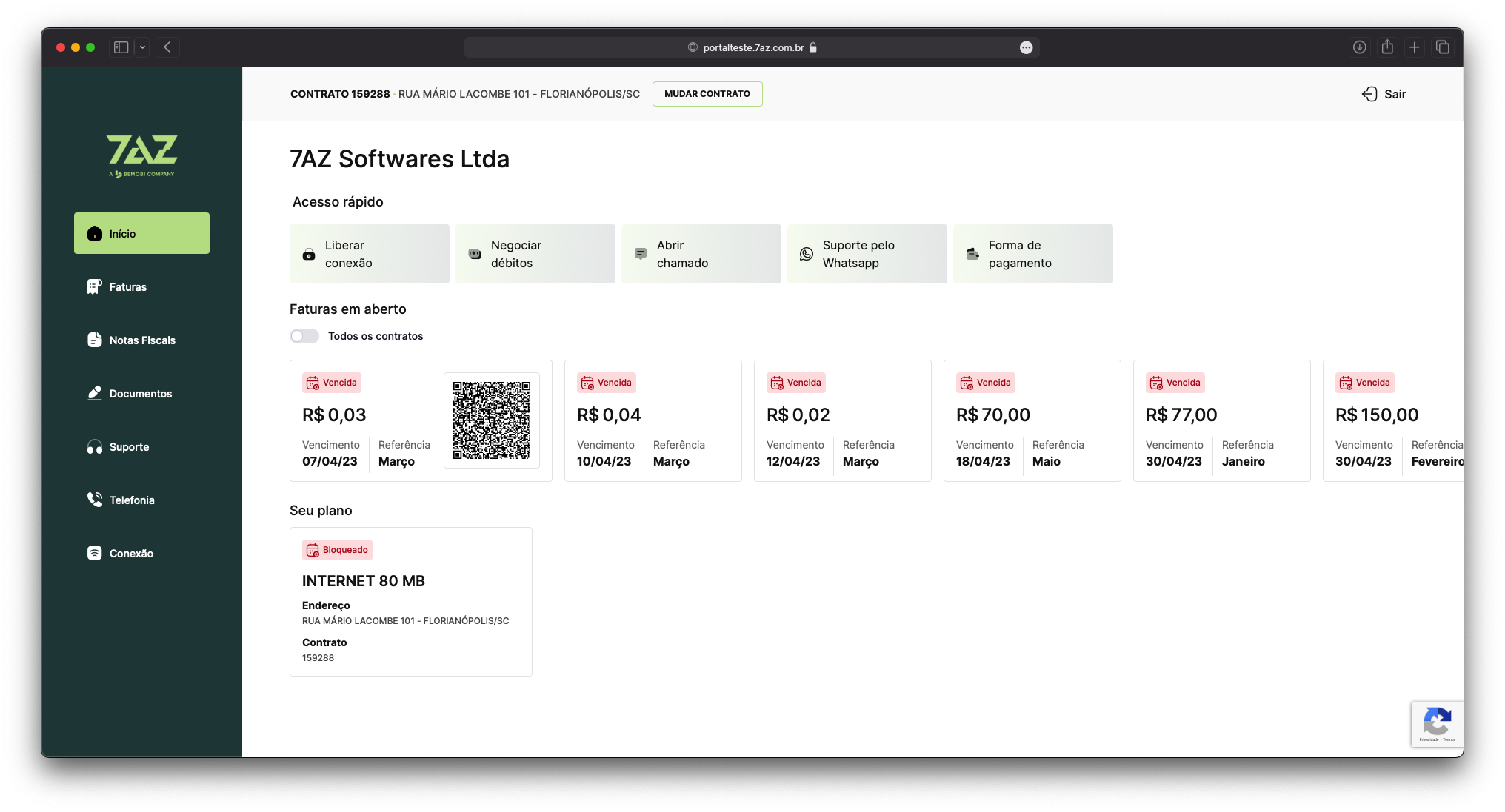Enable the Todos os contratos toggle

tap(304, 336)
